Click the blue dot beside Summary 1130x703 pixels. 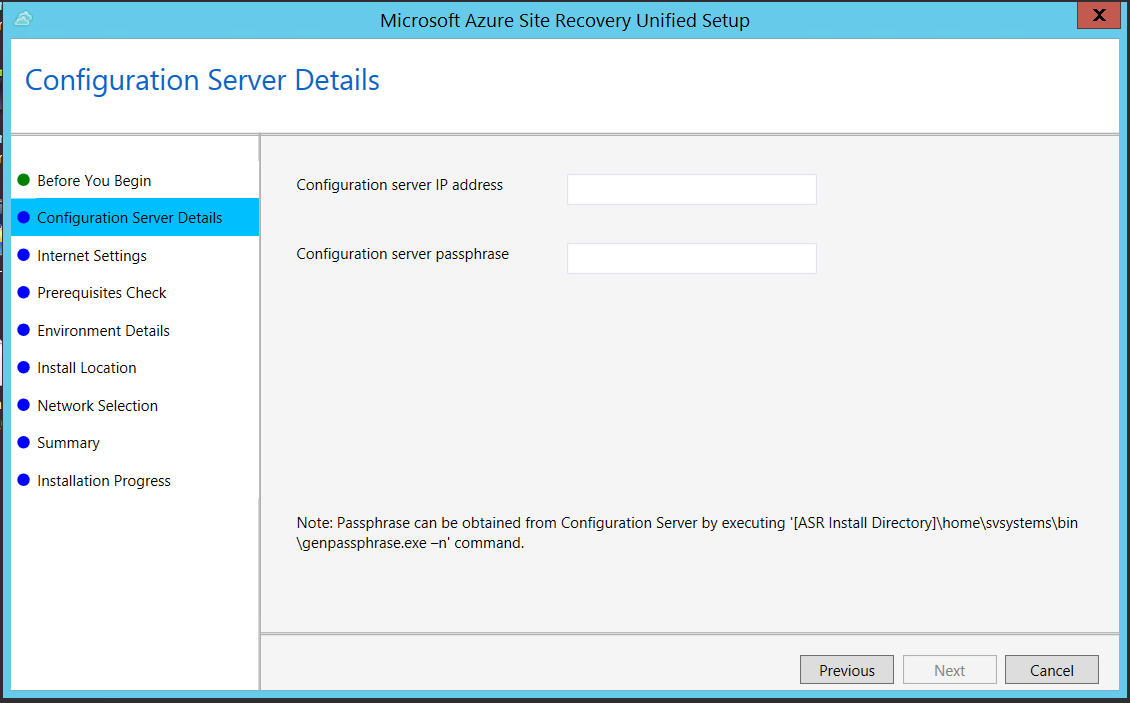coord(24,442)
